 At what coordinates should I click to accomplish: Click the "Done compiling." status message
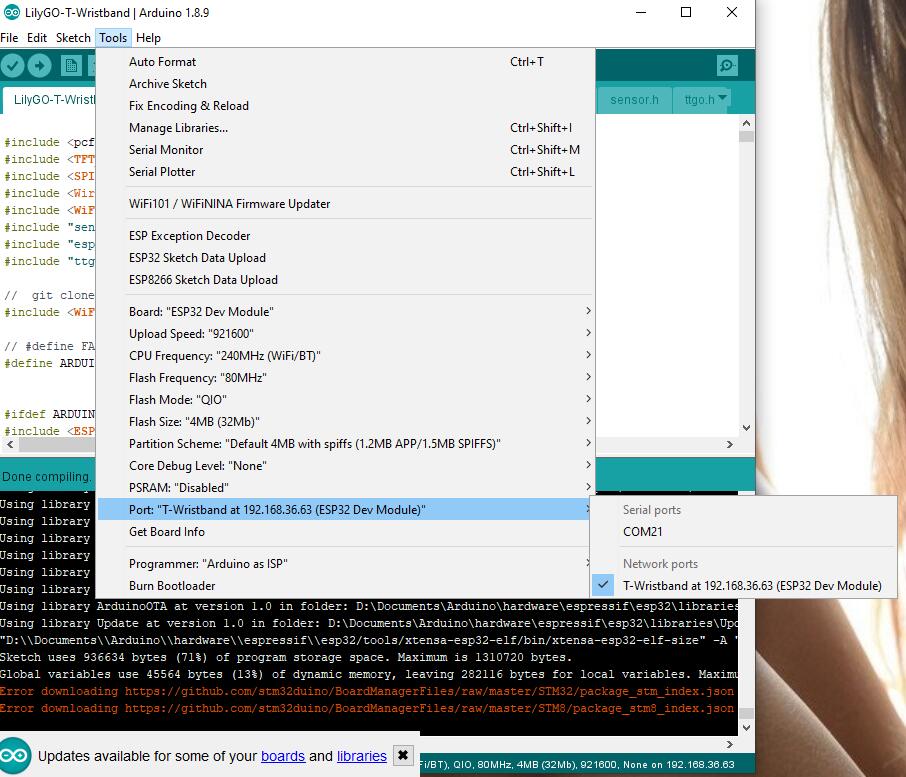[46, 477]
